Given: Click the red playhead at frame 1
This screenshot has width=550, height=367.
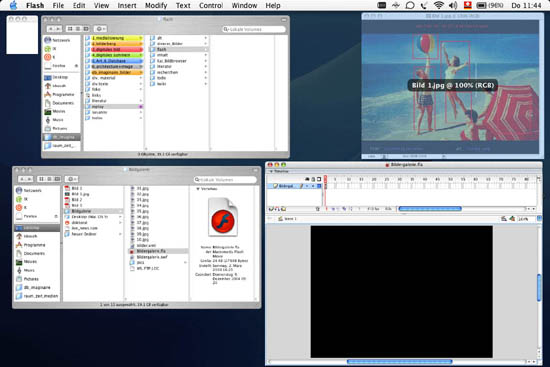Looking at the screenshot, I should tap(325, 179).
